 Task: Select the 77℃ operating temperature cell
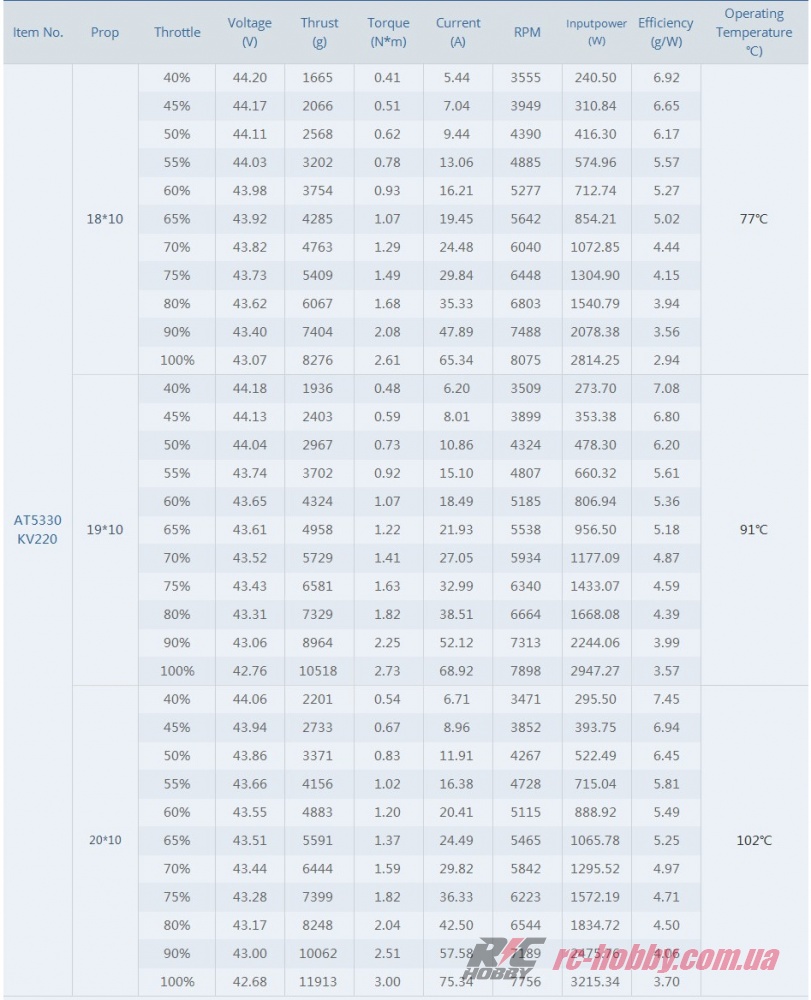754,219
